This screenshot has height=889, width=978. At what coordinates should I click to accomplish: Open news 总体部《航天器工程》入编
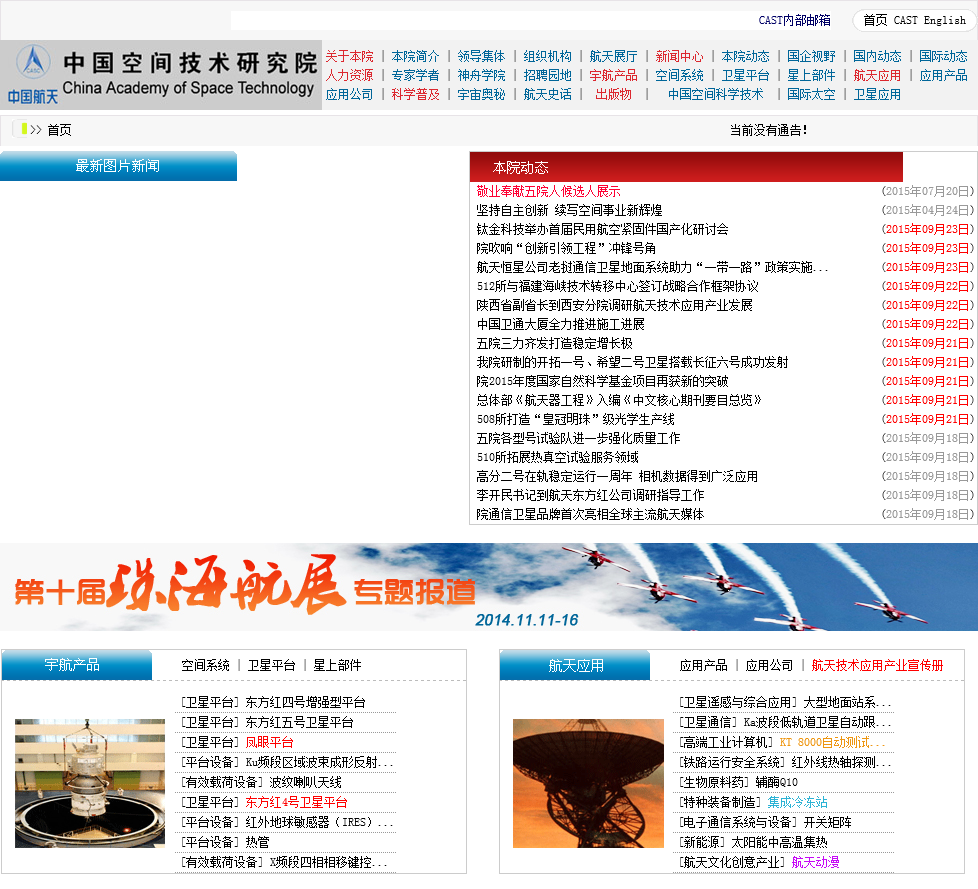pos(619,401)
